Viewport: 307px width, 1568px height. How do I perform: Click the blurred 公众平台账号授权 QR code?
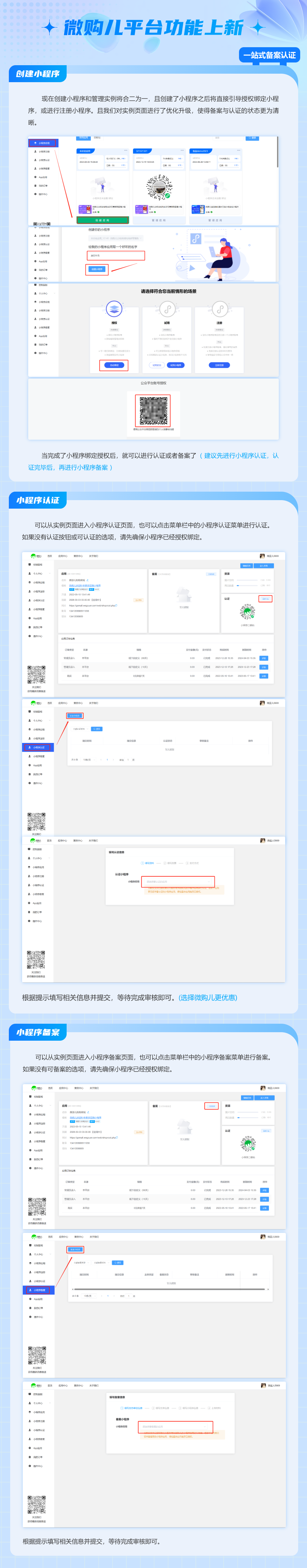tap(153, 410)
